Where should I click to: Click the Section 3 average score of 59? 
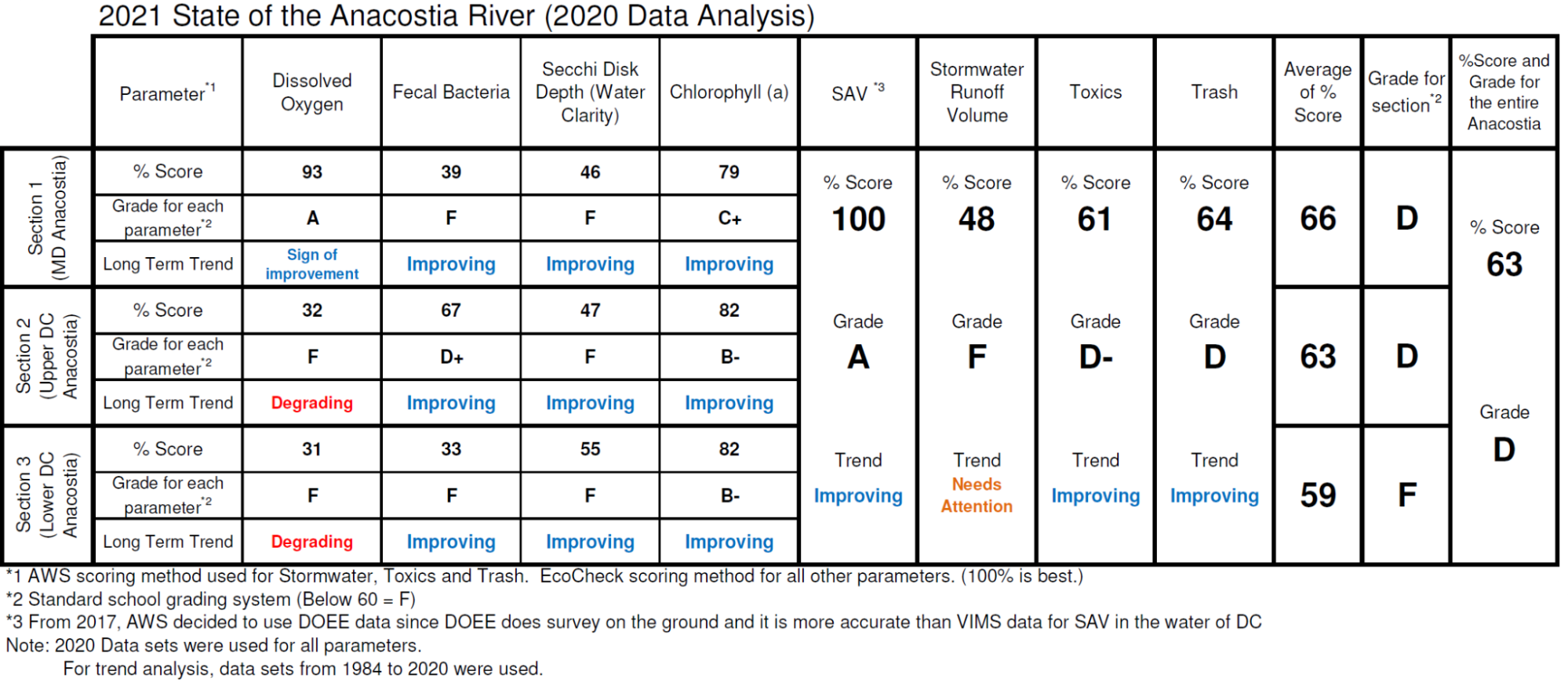pyautogui.click(x=1318, y=495)
